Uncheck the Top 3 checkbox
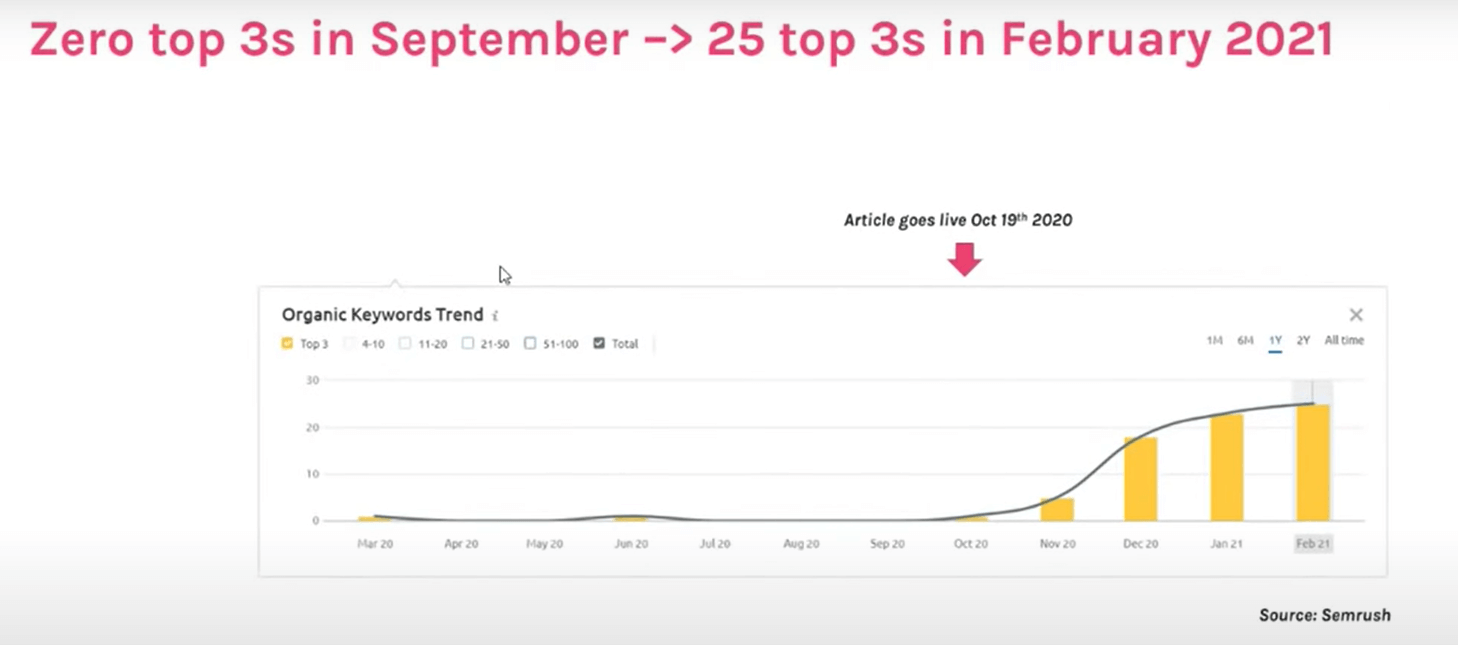Image resolution: width=1458 pixels, height=645 pixels. coord(288,344)
